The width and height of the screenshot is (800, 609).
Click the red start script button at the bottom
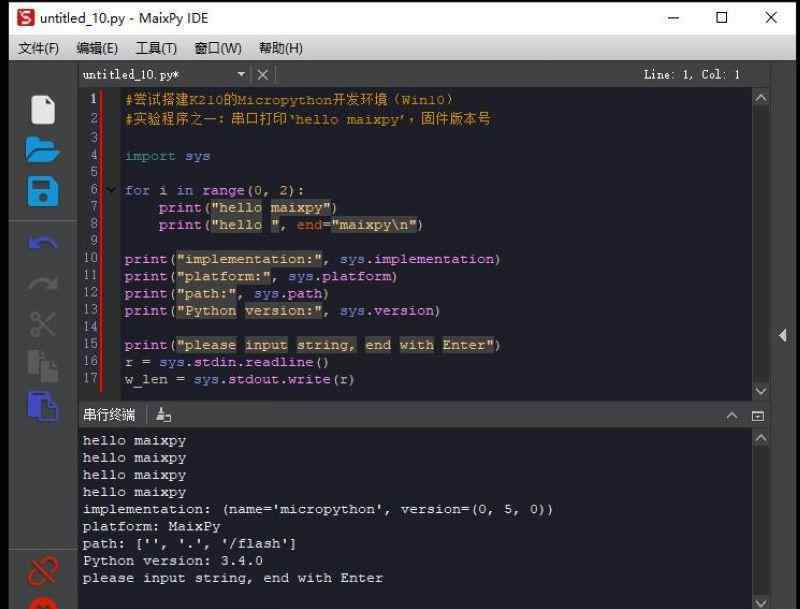[43, 603]
